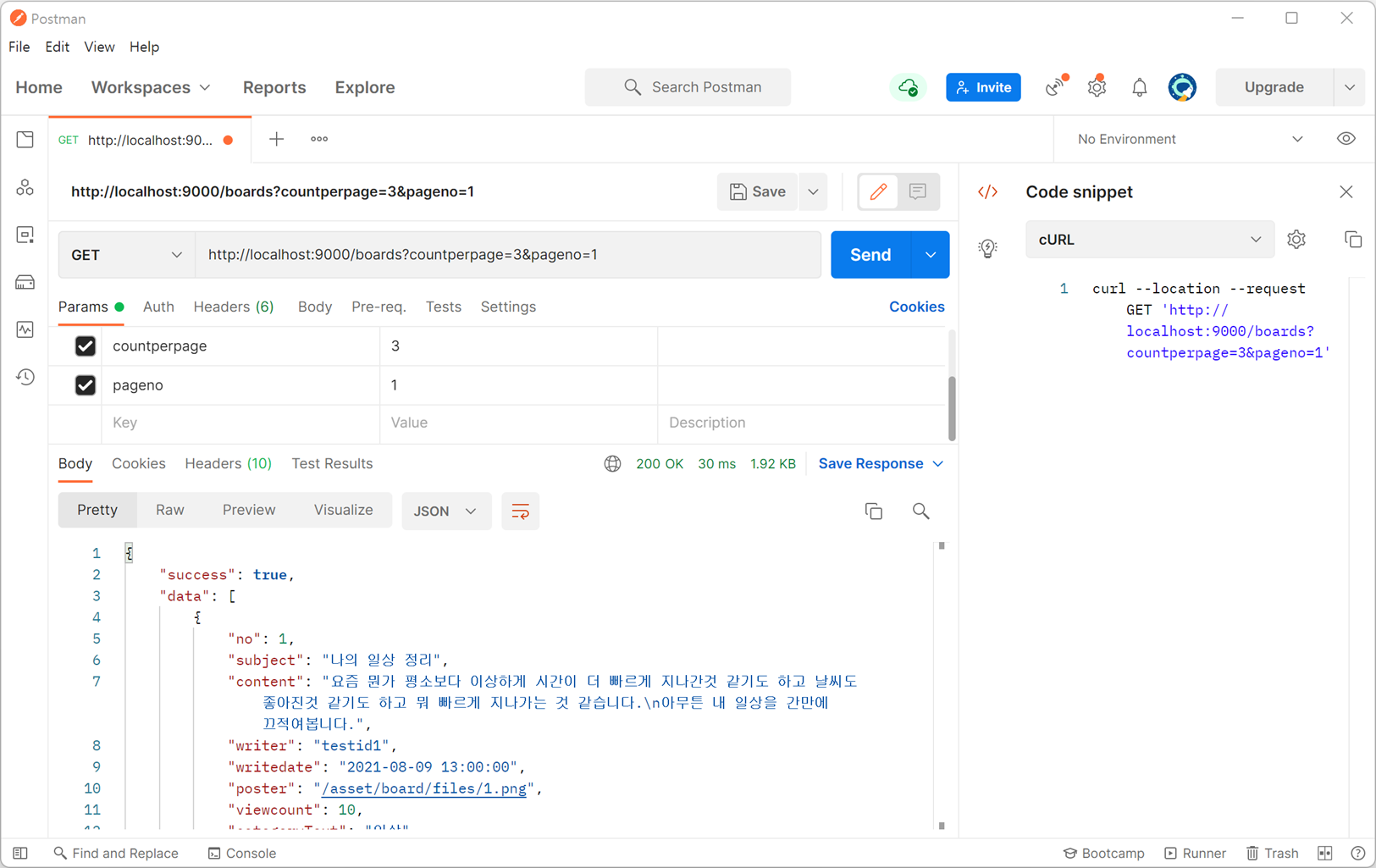
Task: Open the Pre-req. tab
Action: point(379,307)
